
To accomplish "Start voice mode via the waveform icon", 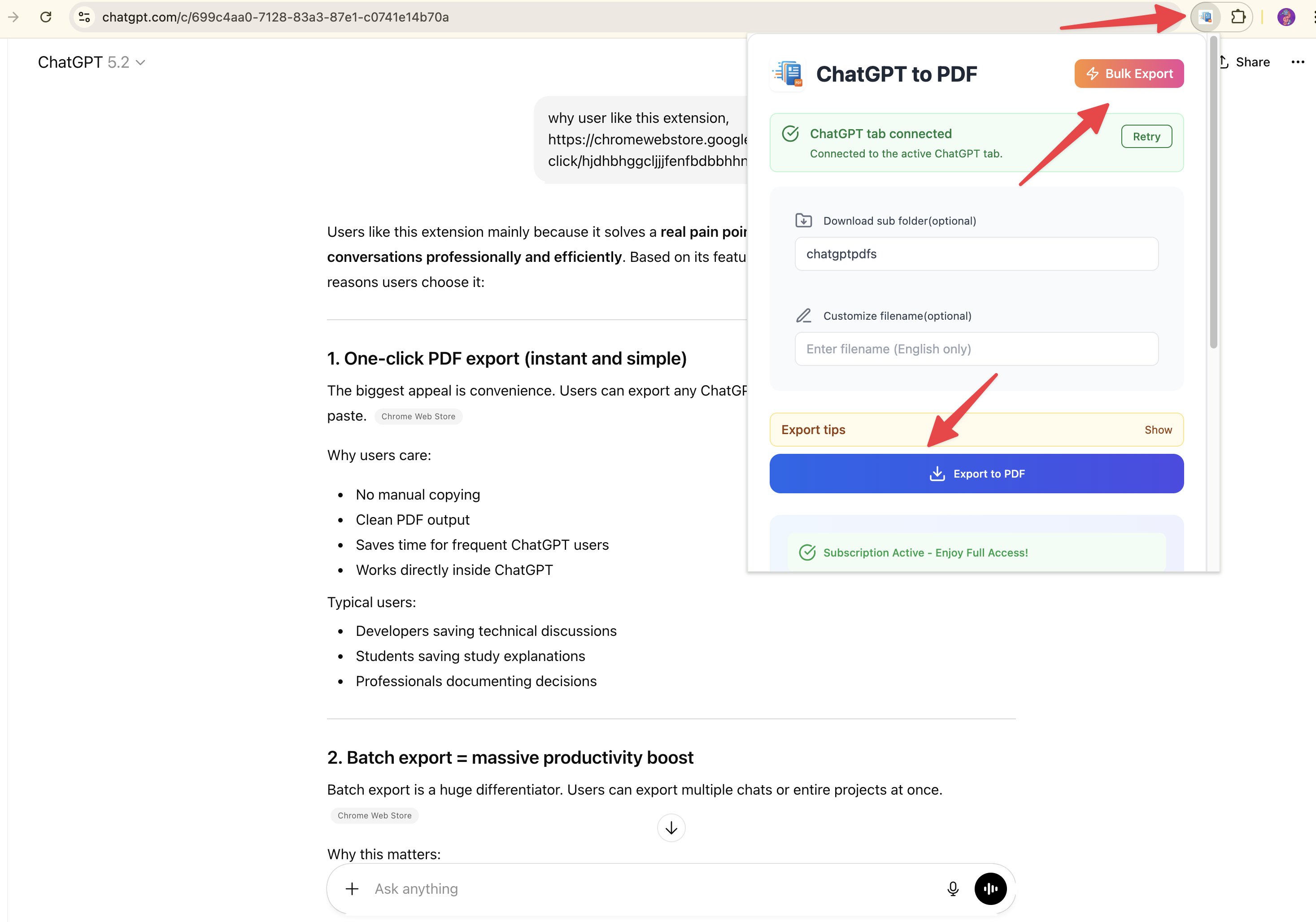I will point(990,889).
